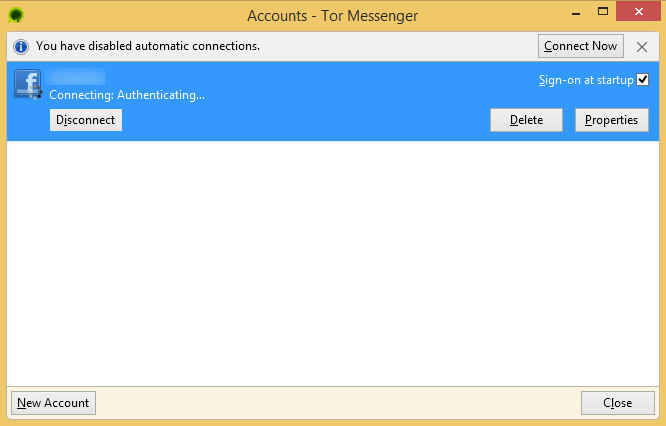This screenshot has height=426, width=666.
Task: Click the blurred account name
Action: 76,76
